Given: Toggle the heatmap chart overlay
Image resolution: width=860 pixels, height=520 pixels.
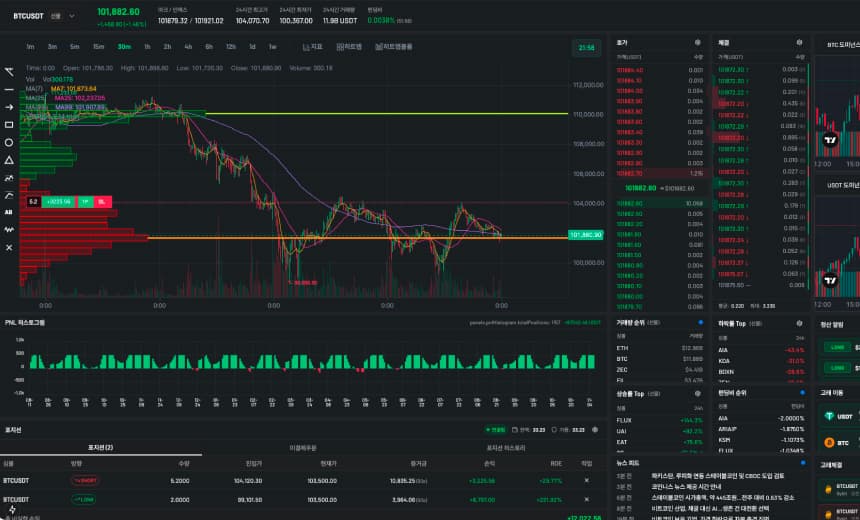Looking at the screenshot, I should [346, 46].
